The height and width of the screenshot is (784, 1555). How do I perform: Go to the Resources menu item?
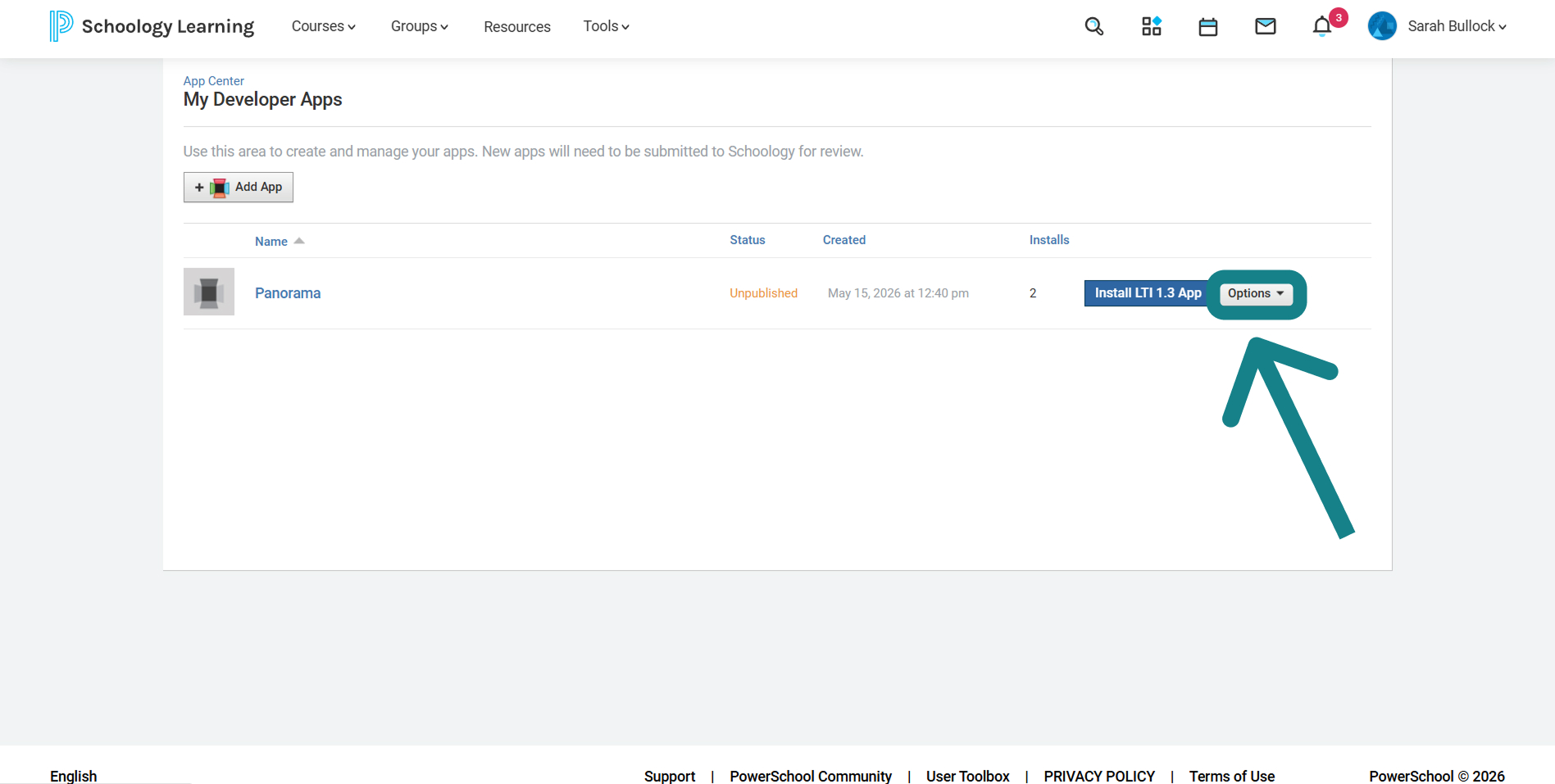point(517,27)
